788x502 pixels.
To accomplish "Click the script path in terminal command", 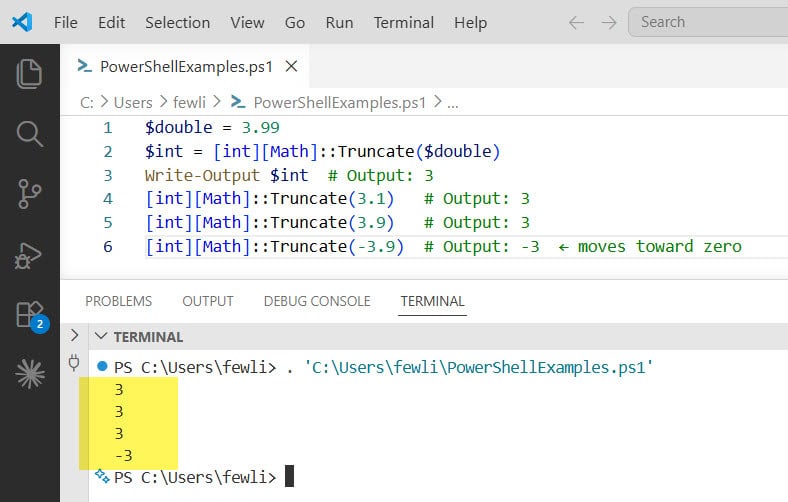I will 478,367.
